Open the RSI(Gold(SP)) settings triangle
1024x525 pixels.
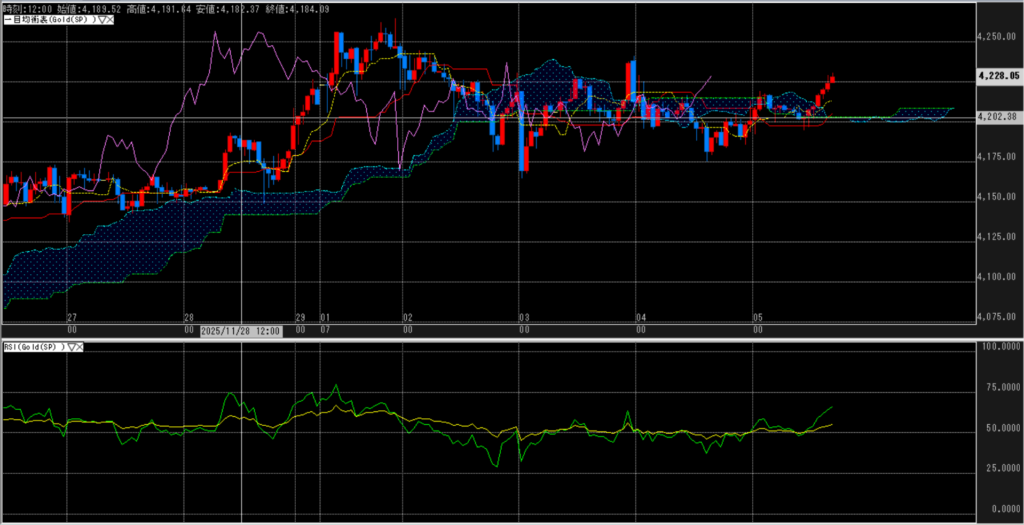pyautogui.click(x=70, y=347)
